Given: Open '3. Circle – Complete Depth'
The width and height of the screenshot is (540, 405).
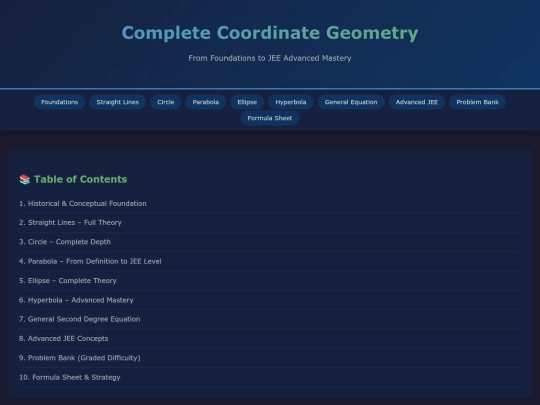Looking at the screenshot, I should tap(65, 242).
